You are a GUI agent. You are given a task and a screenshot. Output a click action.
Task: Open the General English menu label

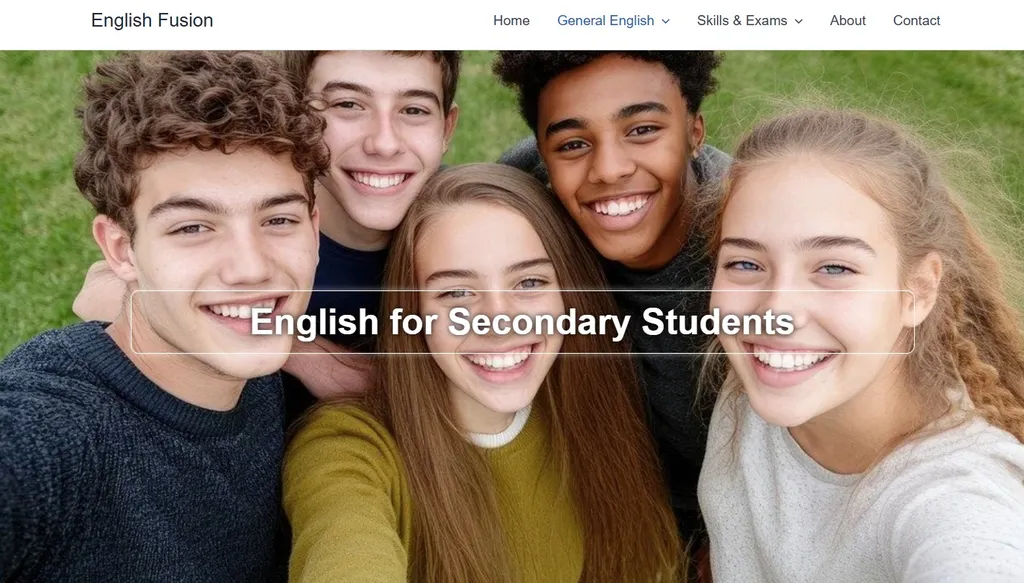pos(605,20)
